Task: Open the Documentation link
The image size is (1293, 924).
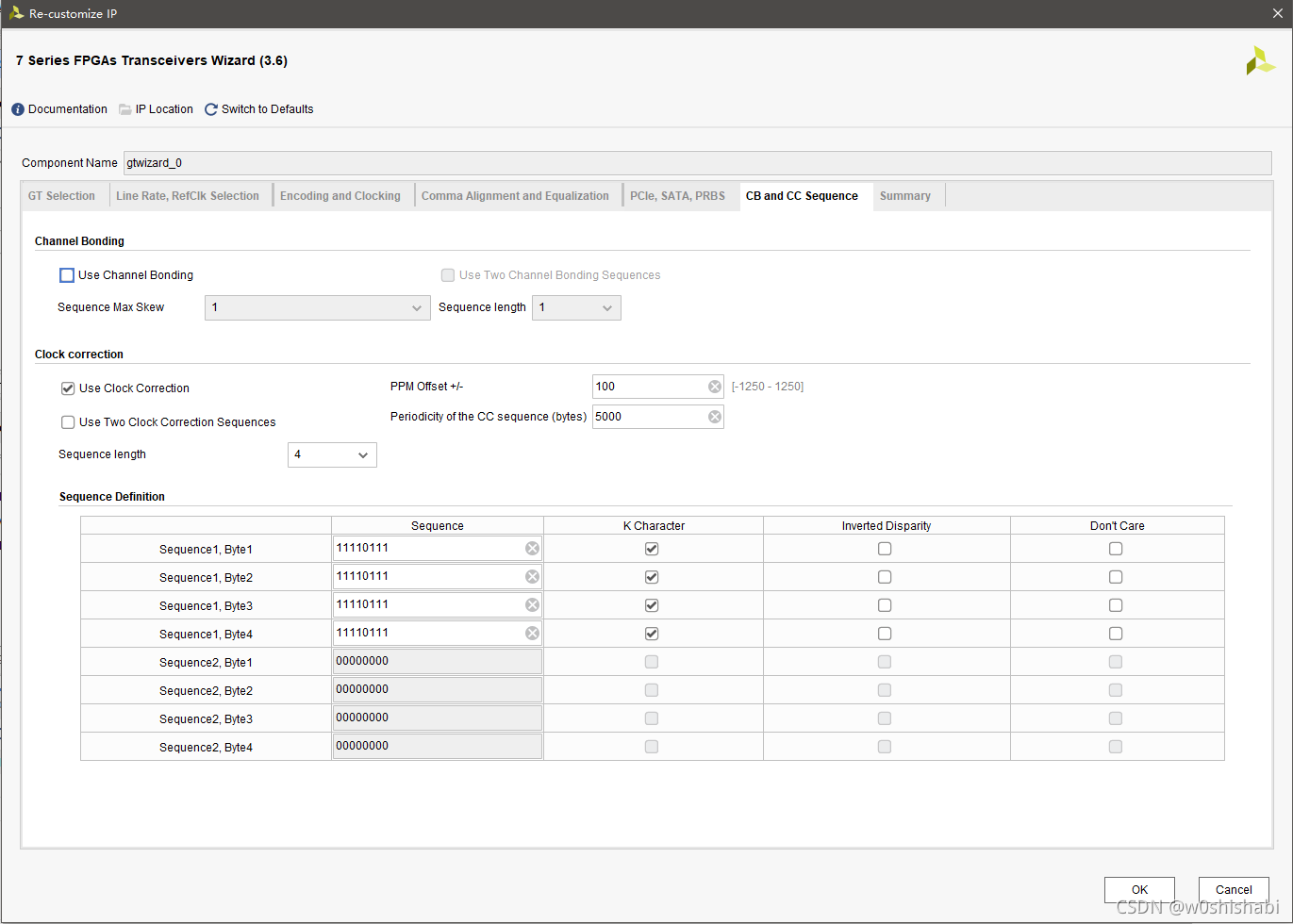Action: click(x=68, y=109)
